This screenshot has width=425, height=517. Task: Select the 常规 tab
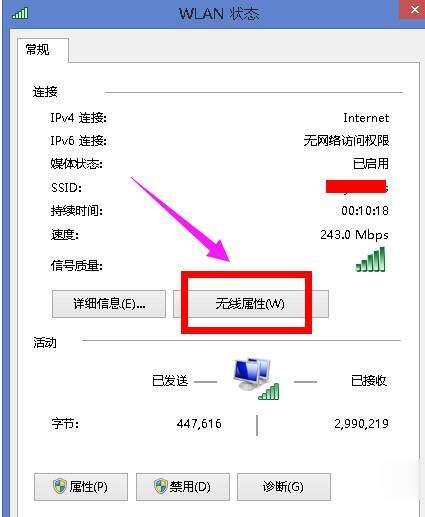click(x=38, y=50)
